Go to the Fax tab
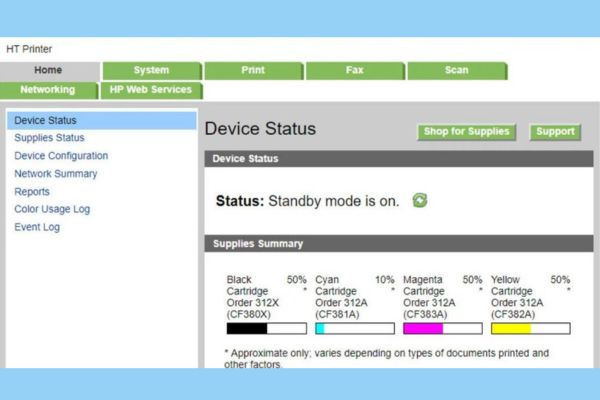Image resolution: width=600 pixels, height=400 pixels. coord(355,70)
